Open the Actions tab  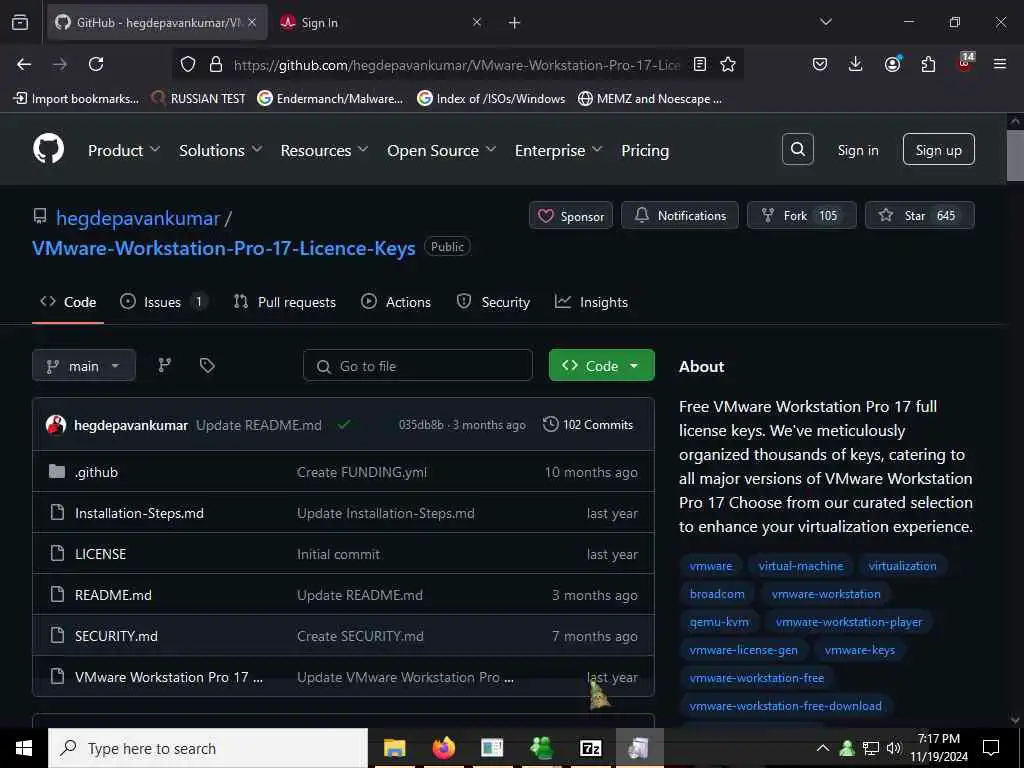396,302
